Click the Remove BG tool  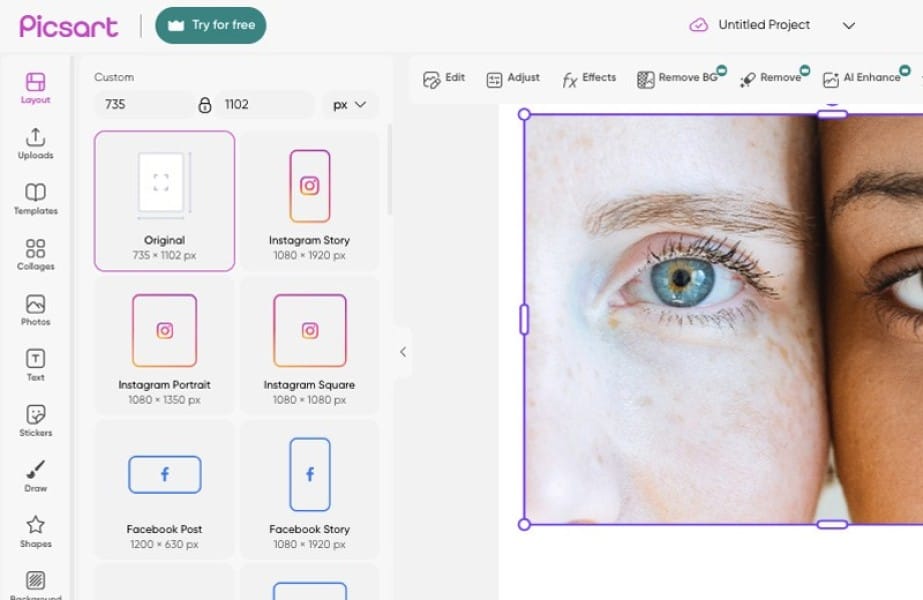click(677, 79)
